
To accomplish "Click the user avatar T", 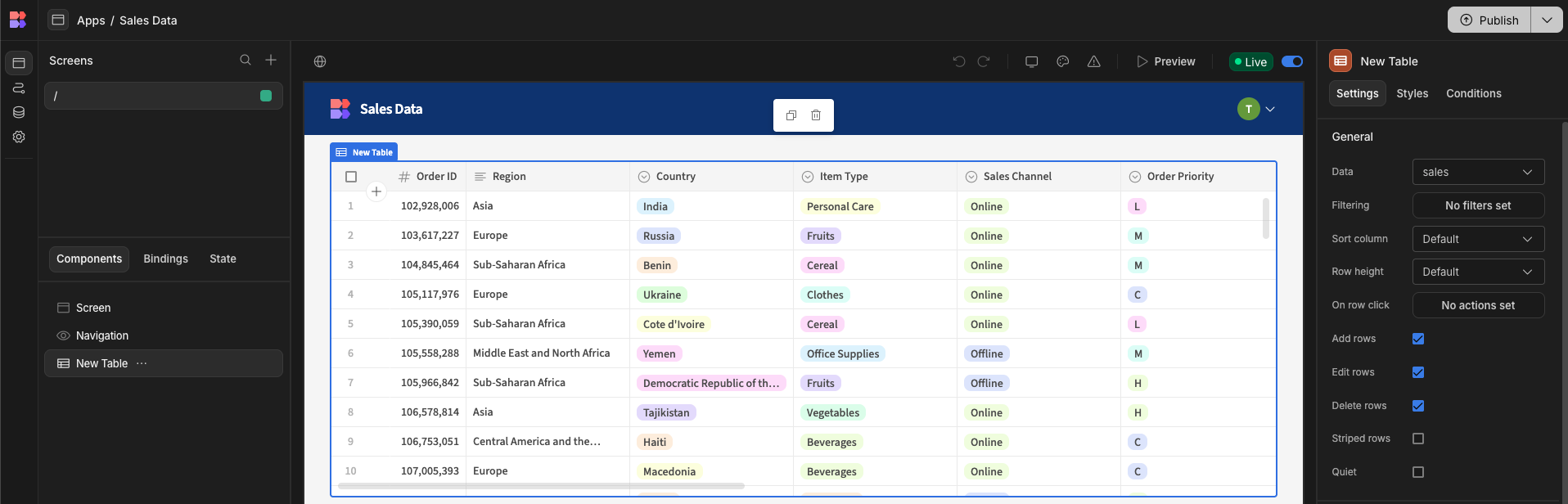I will pyautogui.click(x=1249, y=109).
